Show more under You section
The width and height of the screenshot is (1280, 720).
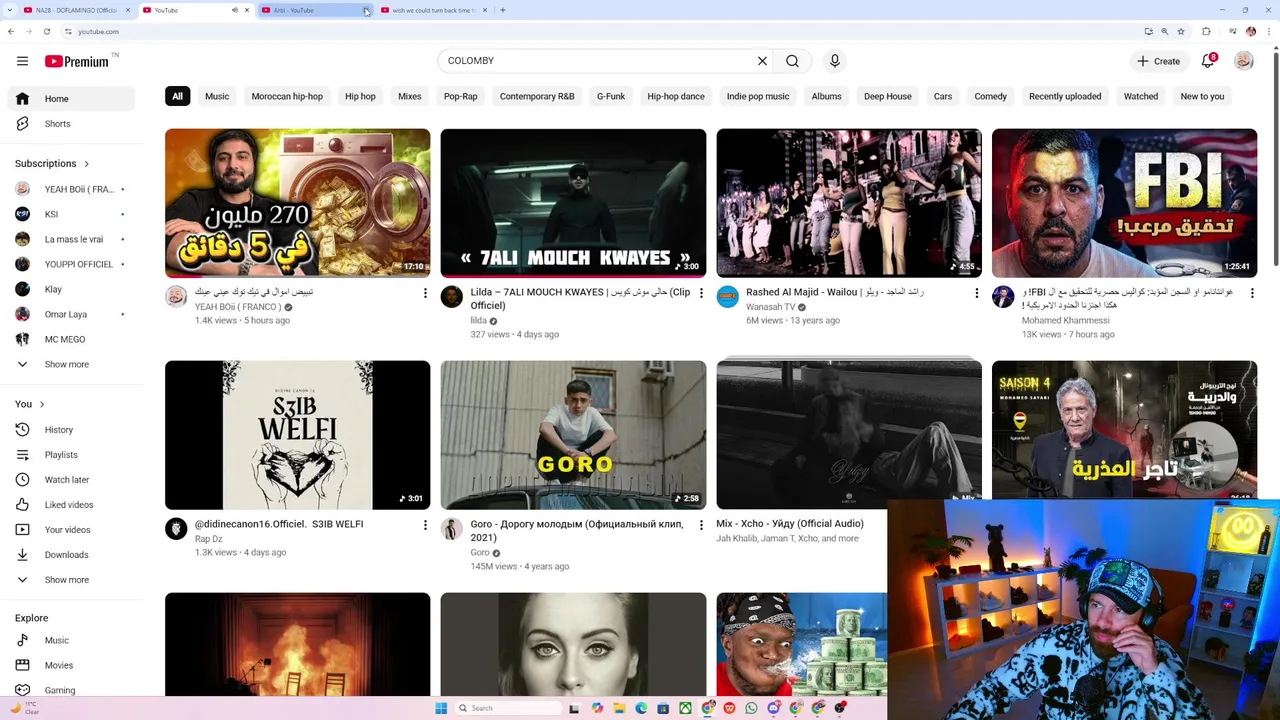point(71,580)
